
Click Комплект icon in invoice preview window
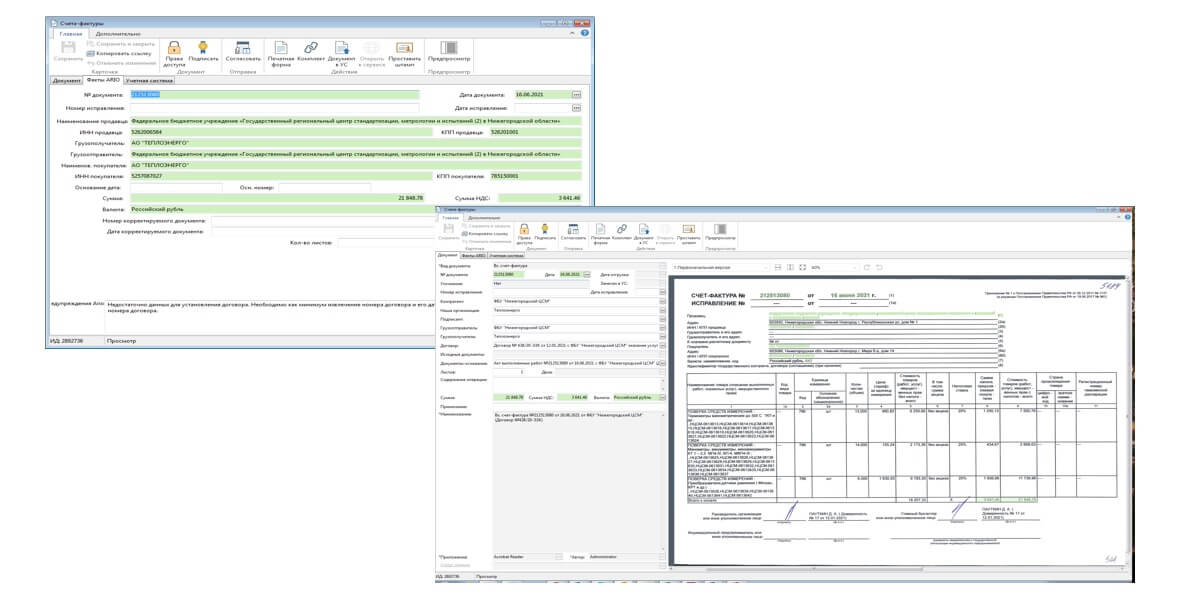(622, 229)
